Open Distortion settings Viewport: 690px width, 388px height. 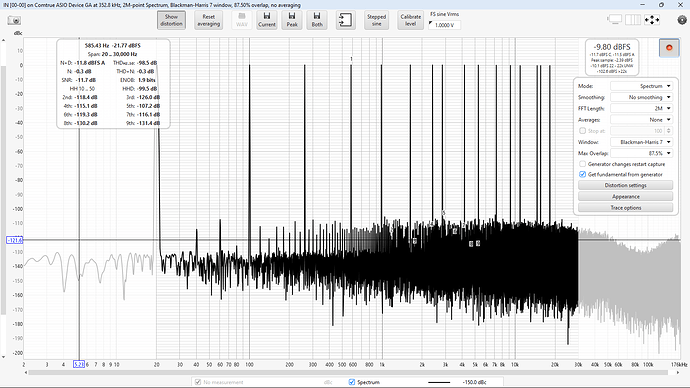[x=625, y=185]
